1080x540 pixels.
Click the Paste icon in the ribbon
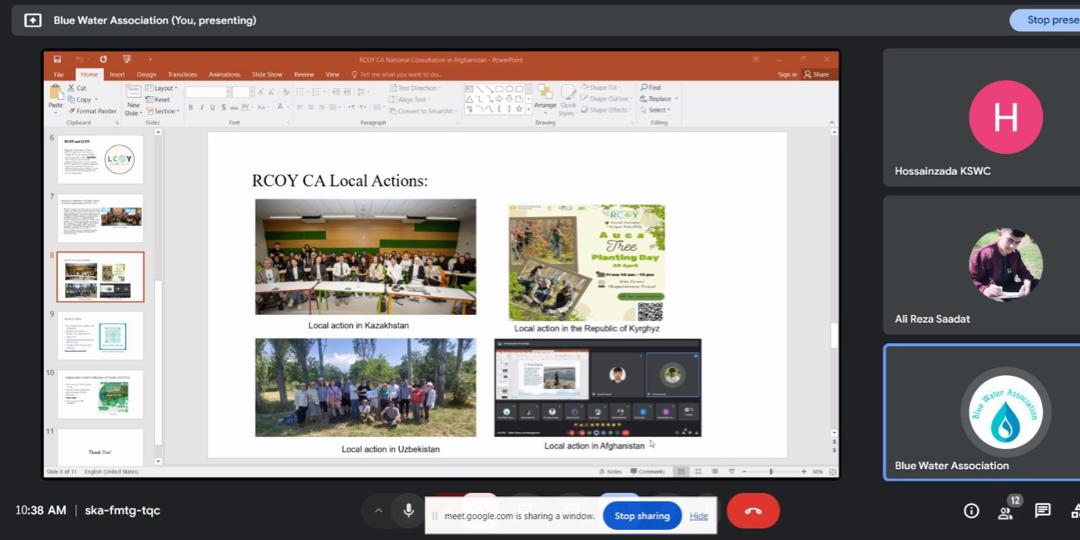55,95
